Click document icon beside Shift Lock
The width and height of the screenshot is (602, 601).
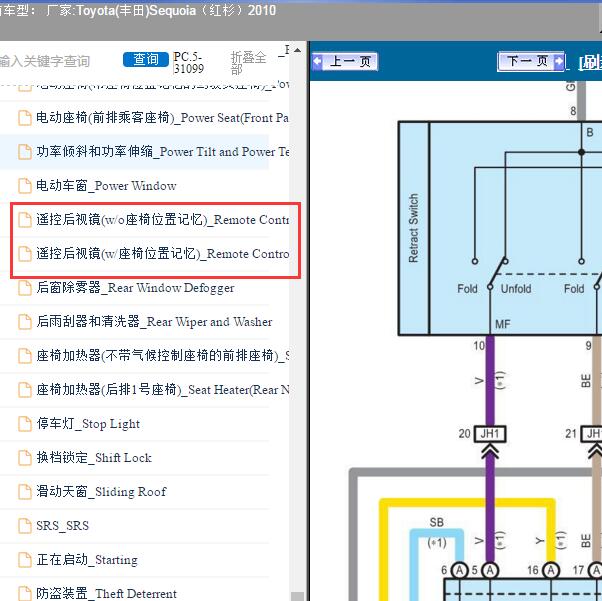(x=25, y=458)
